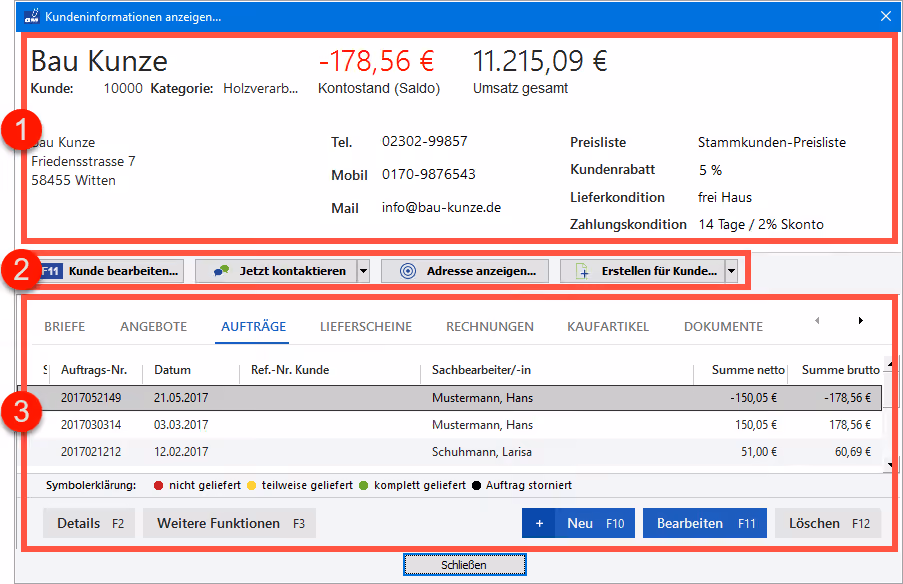Click the date 03.03.2017
Viewport: 903px width, 584px height.
[x=181, y=425]
